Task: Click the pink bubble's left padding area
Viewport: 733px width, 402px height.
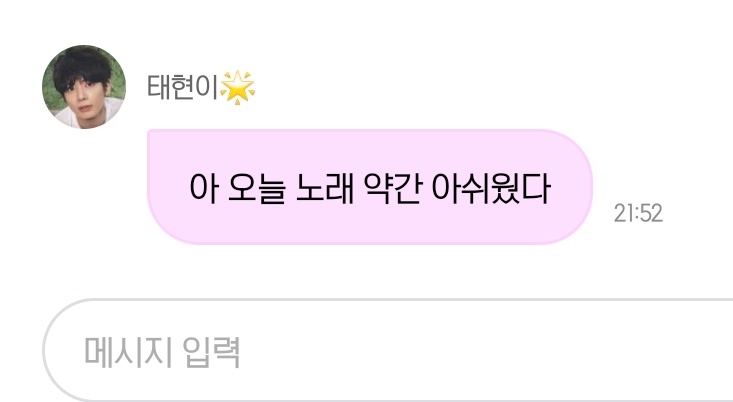Action: tap(167, 187)
